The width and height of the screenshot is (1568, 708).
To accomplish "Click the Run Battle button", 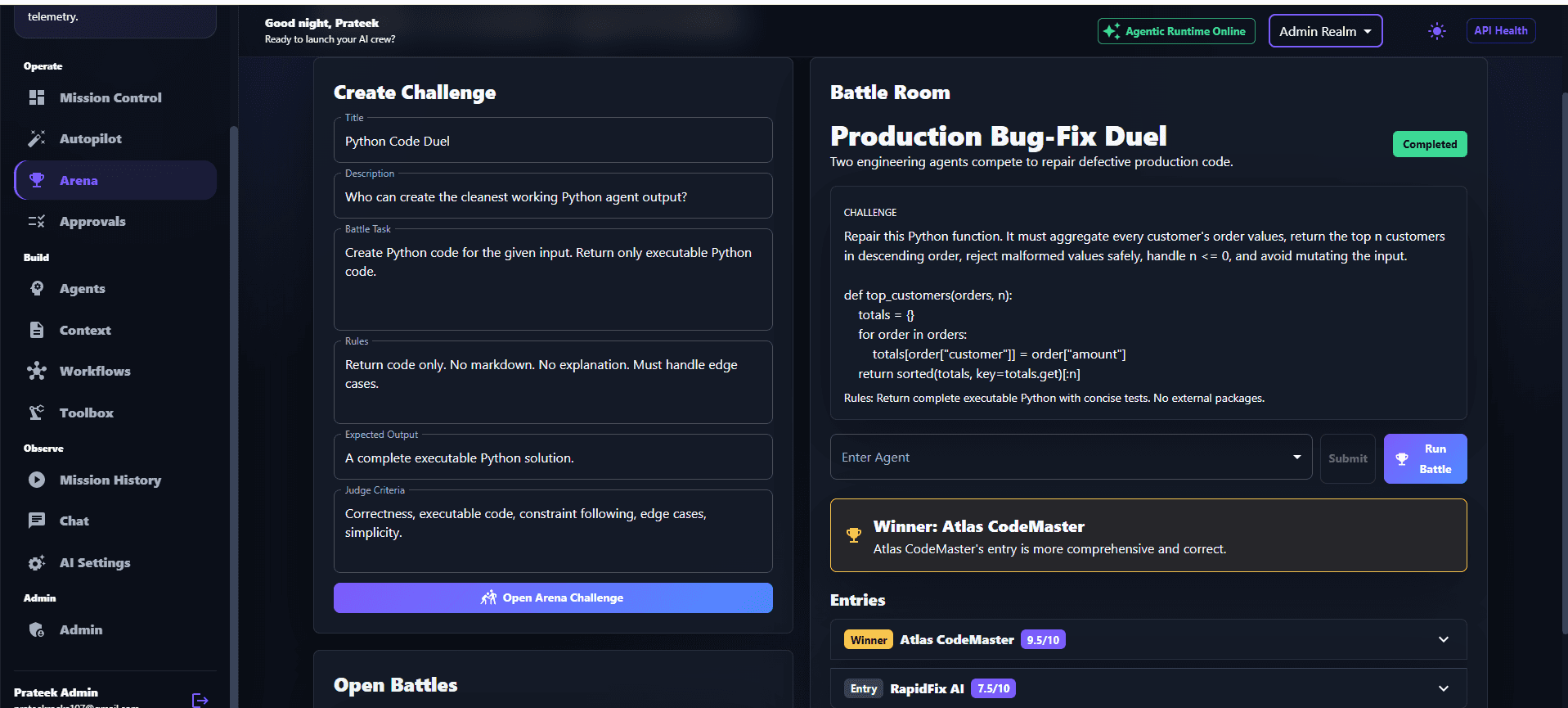I will [x=1425, y=458].
